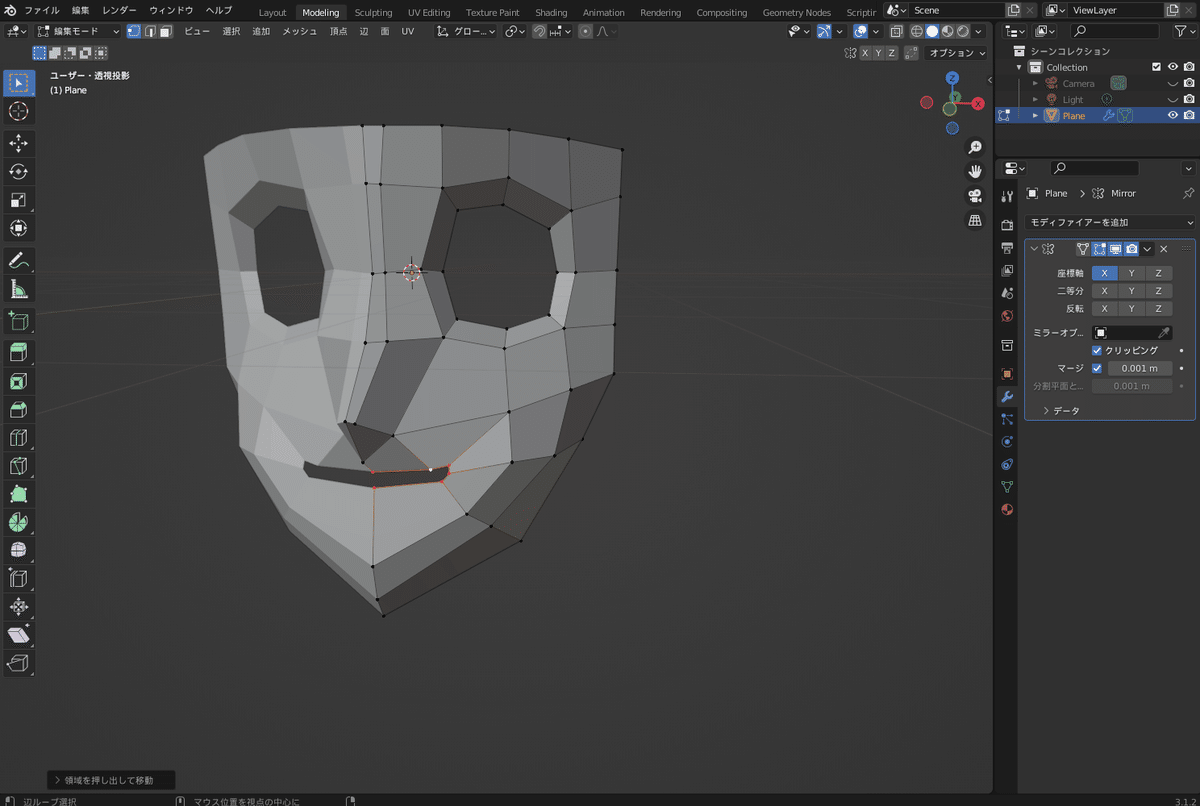Toggle 反転 Z axis button
This screenshot has height=806, width=1200.
1158,309
